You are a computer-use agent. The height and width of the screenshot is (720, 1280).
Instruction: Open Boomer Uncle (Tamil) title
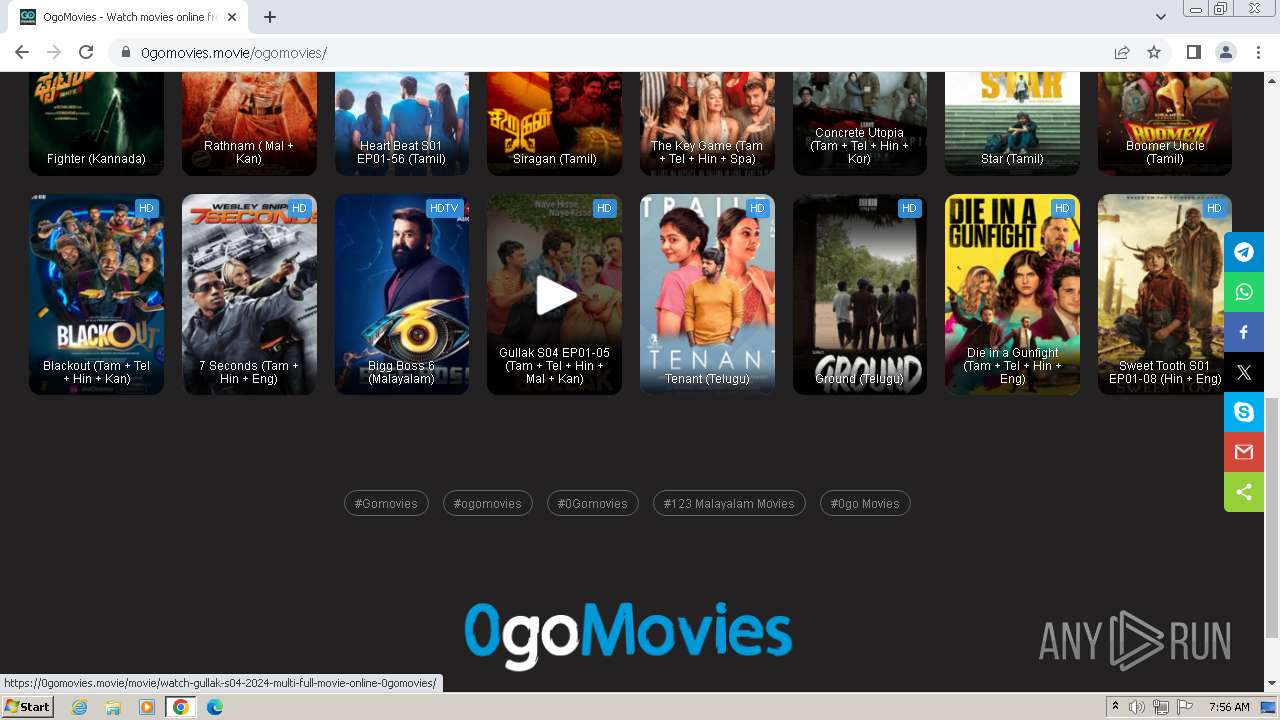tap(1165, 152)
